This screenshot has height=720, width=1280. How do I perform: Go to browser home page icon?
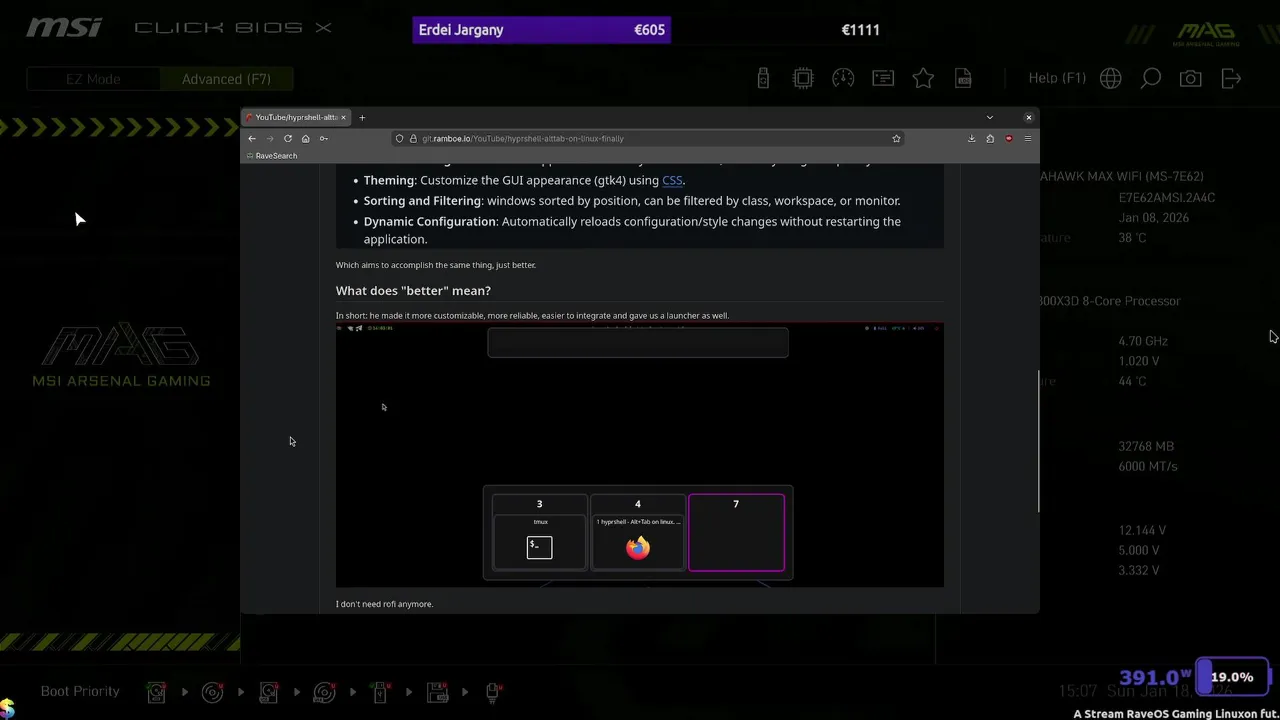point(305,138)
